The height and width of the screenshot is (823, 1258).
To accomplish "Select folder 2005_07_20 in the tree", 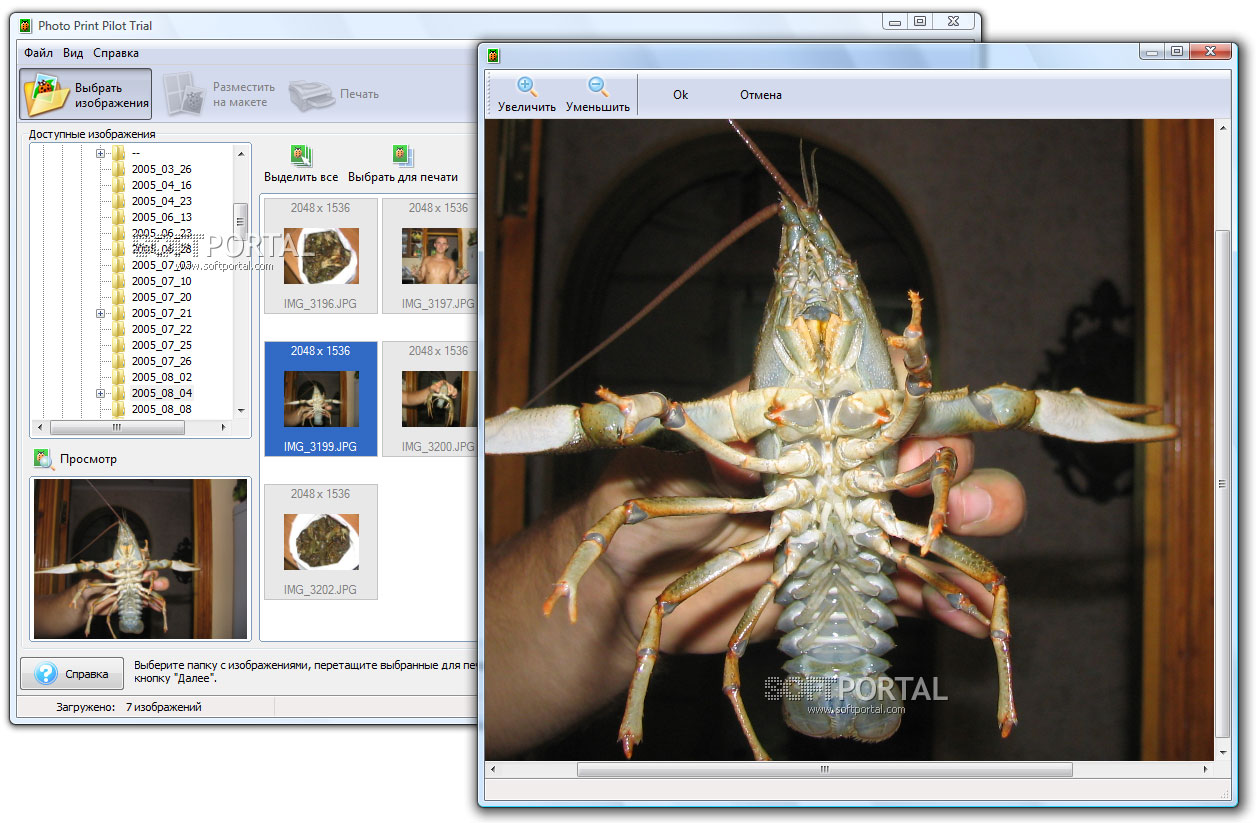I will pyautogui.click(x=161, y=297).
